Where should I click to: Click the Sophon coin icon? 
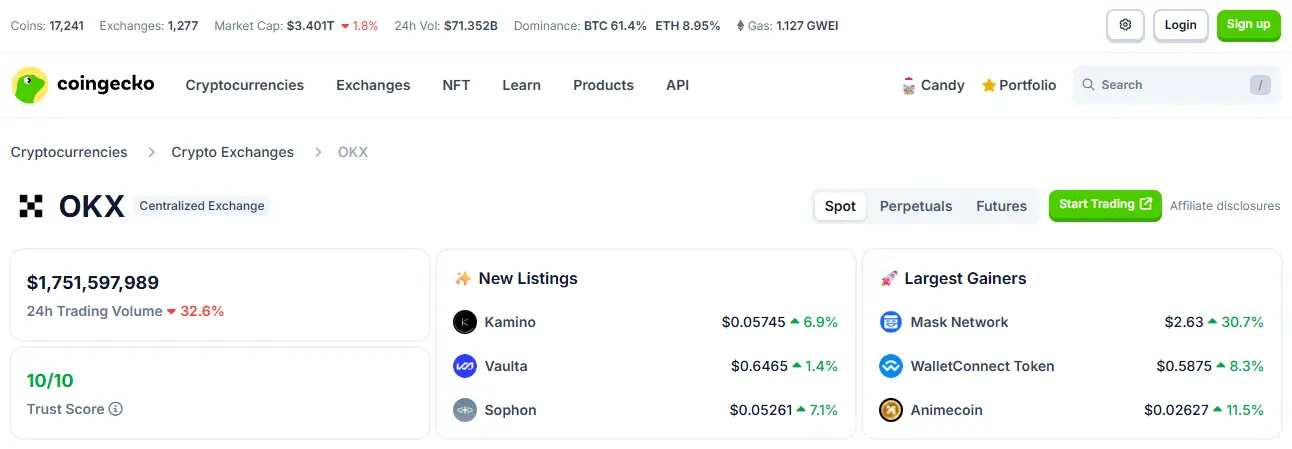pos(465,410)
